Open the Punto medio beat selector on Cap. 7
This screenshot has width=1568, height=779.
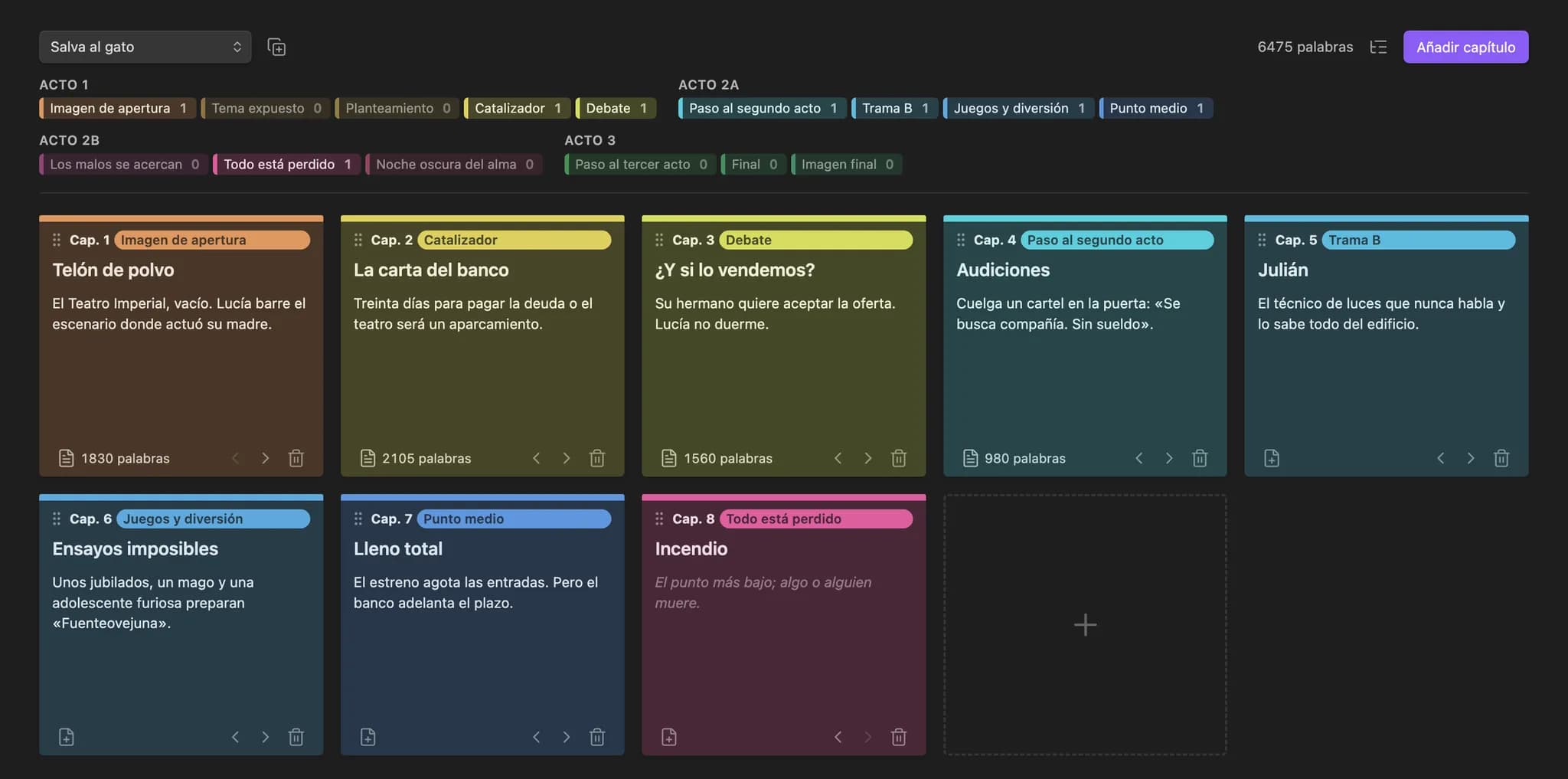point(514,519)
